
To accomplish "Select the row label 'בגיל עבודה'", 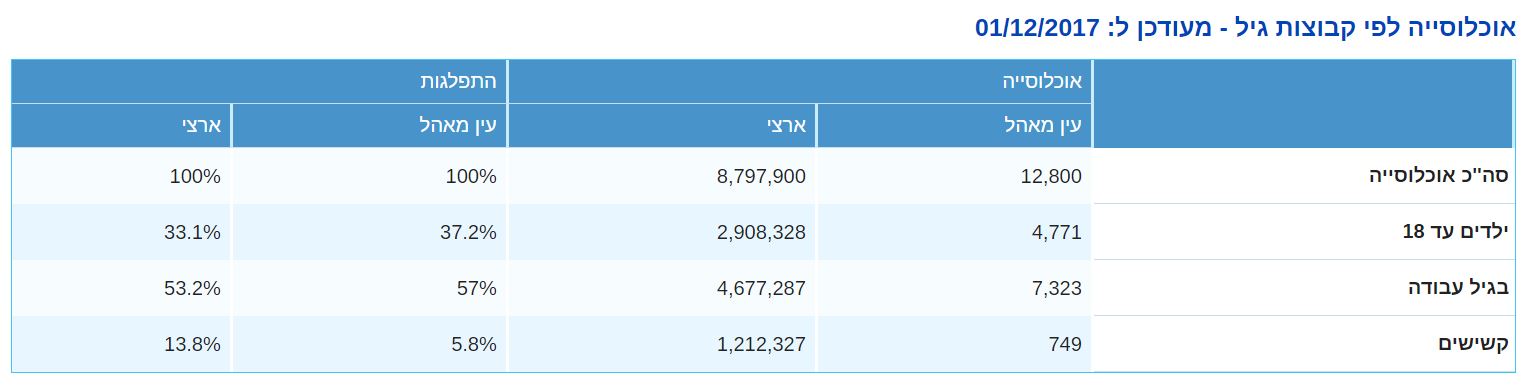I will click(1303, 288).
